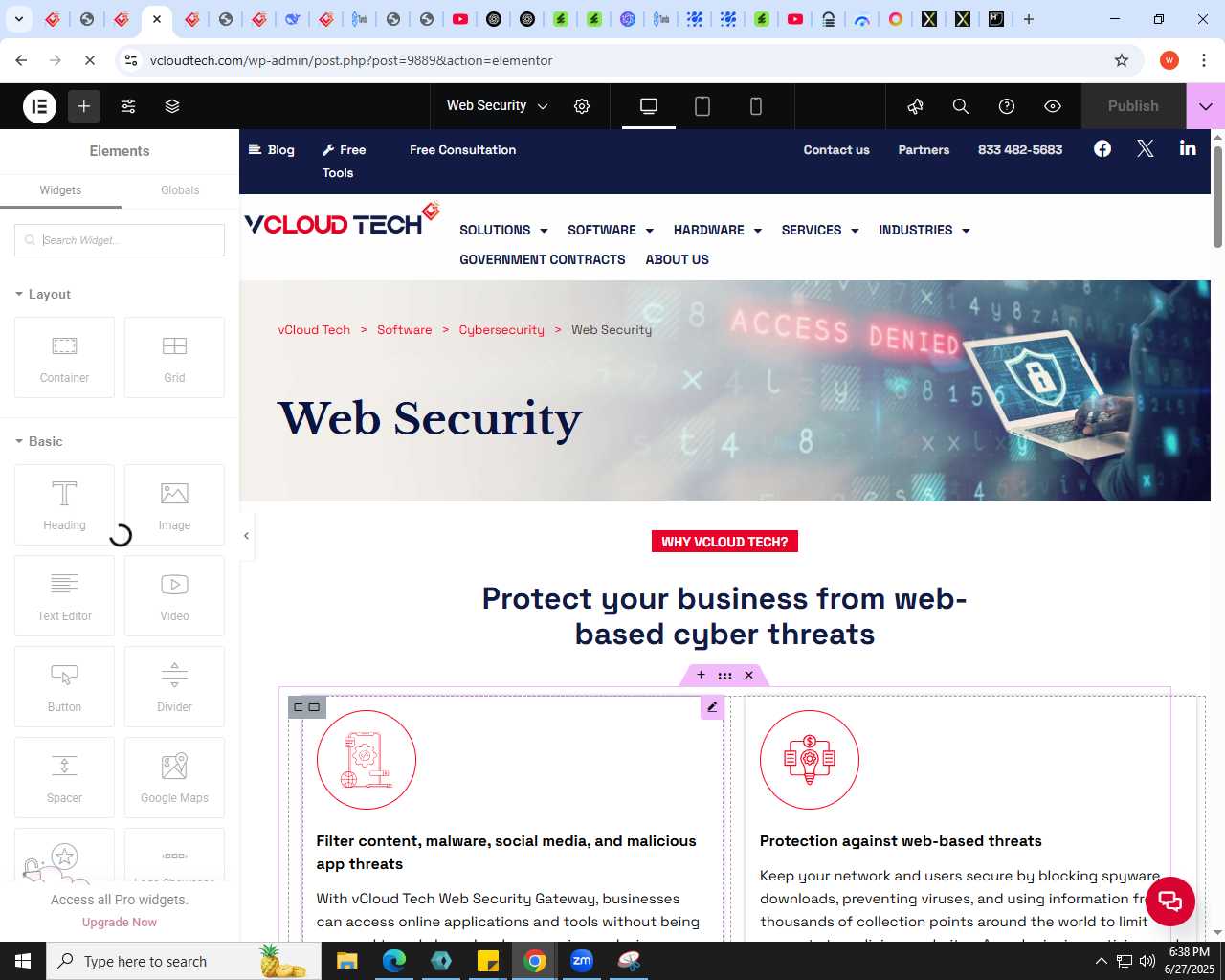Open the Elementor logo menu
This screenshot has width=1225, height=980.
pyautogui.click(x=40, y=106)
